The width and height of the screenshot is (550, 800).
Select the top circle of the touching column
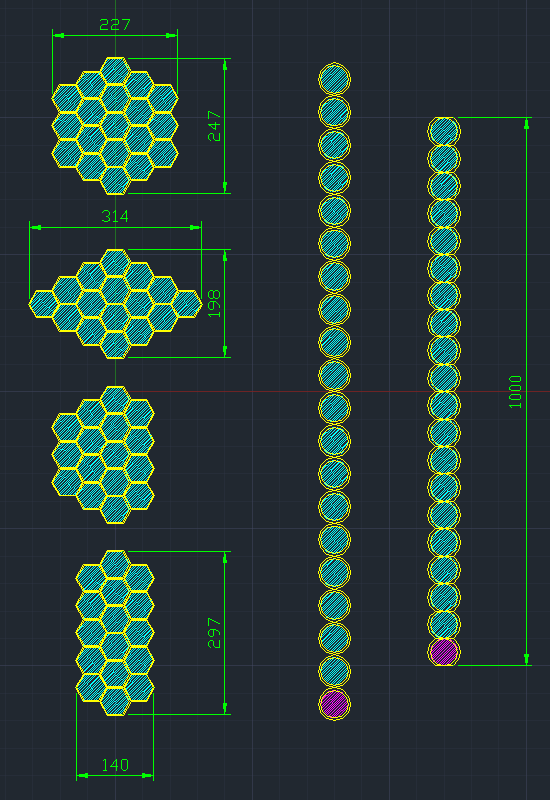pyautogui.click(x=444, y=131)
